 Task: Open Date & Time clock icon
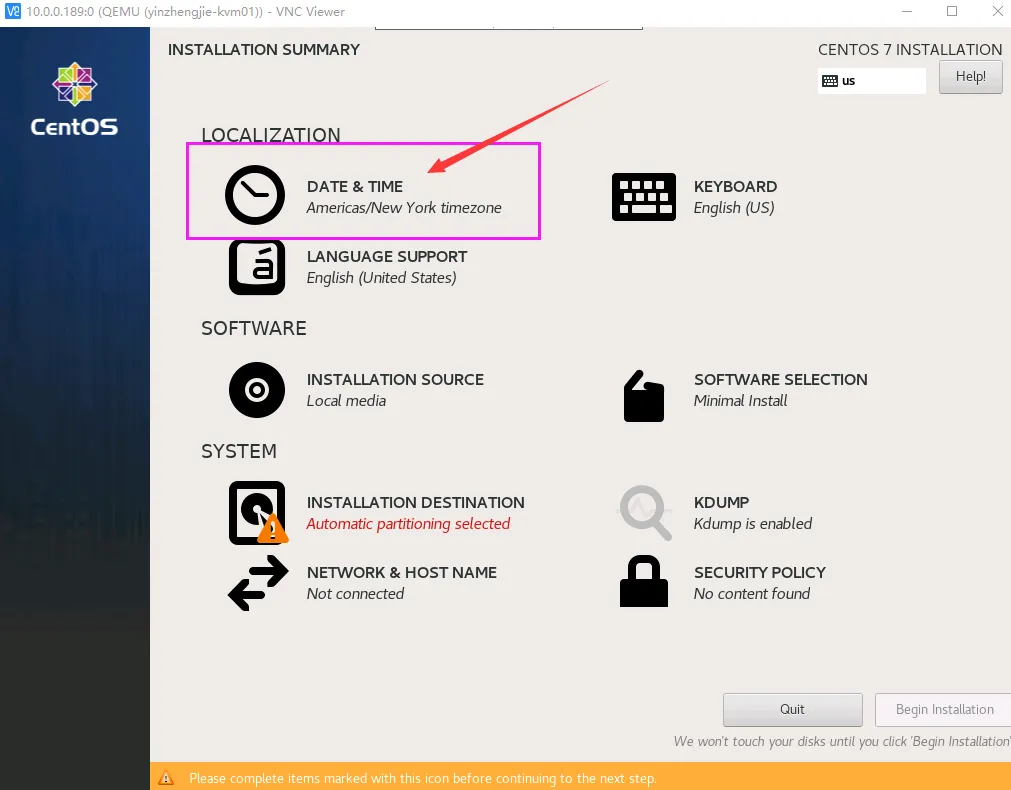pyautogui.click(x=255, y=195)
